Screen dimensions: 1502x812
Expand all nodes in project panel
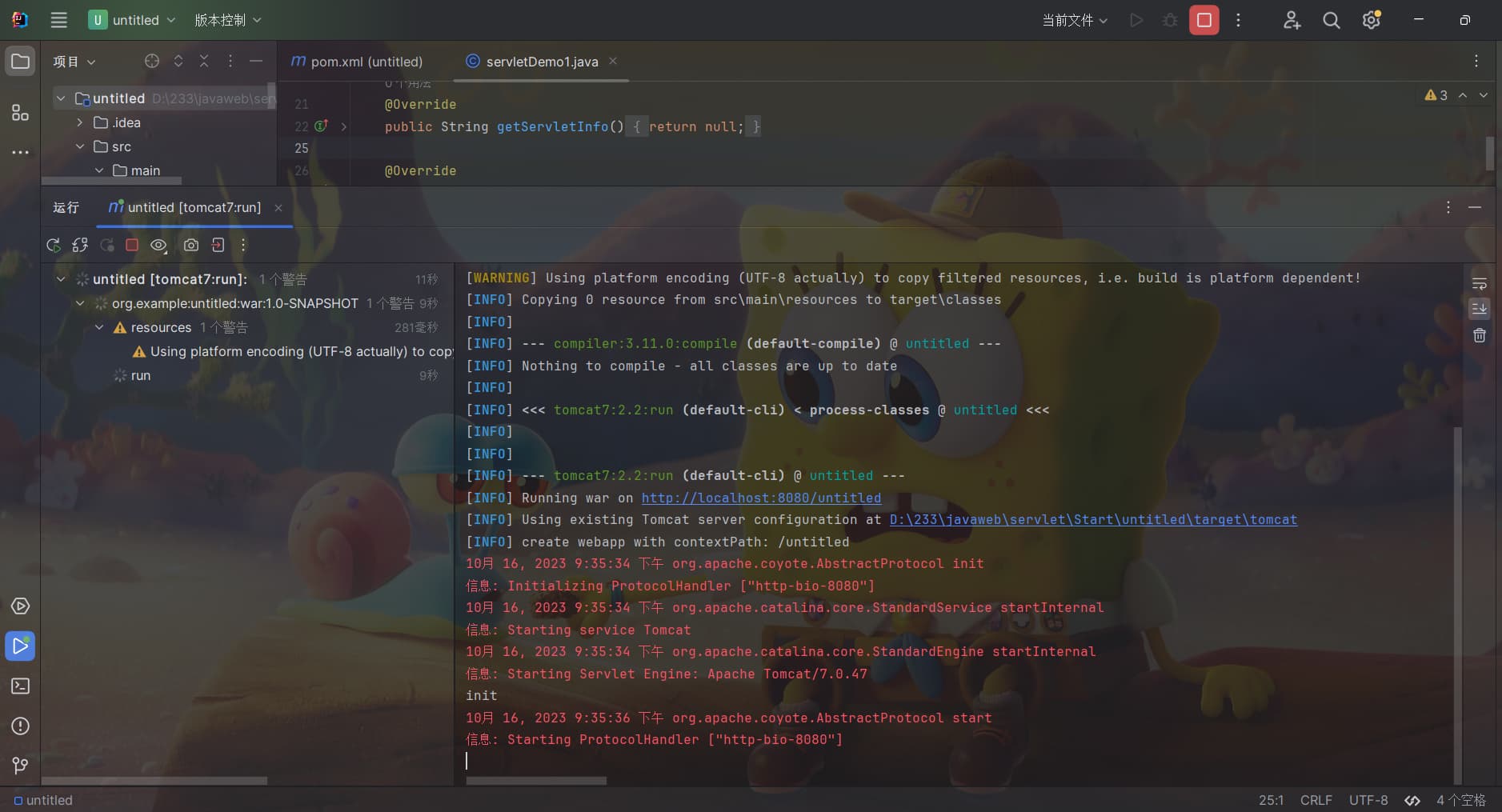(x=178, y=61)
